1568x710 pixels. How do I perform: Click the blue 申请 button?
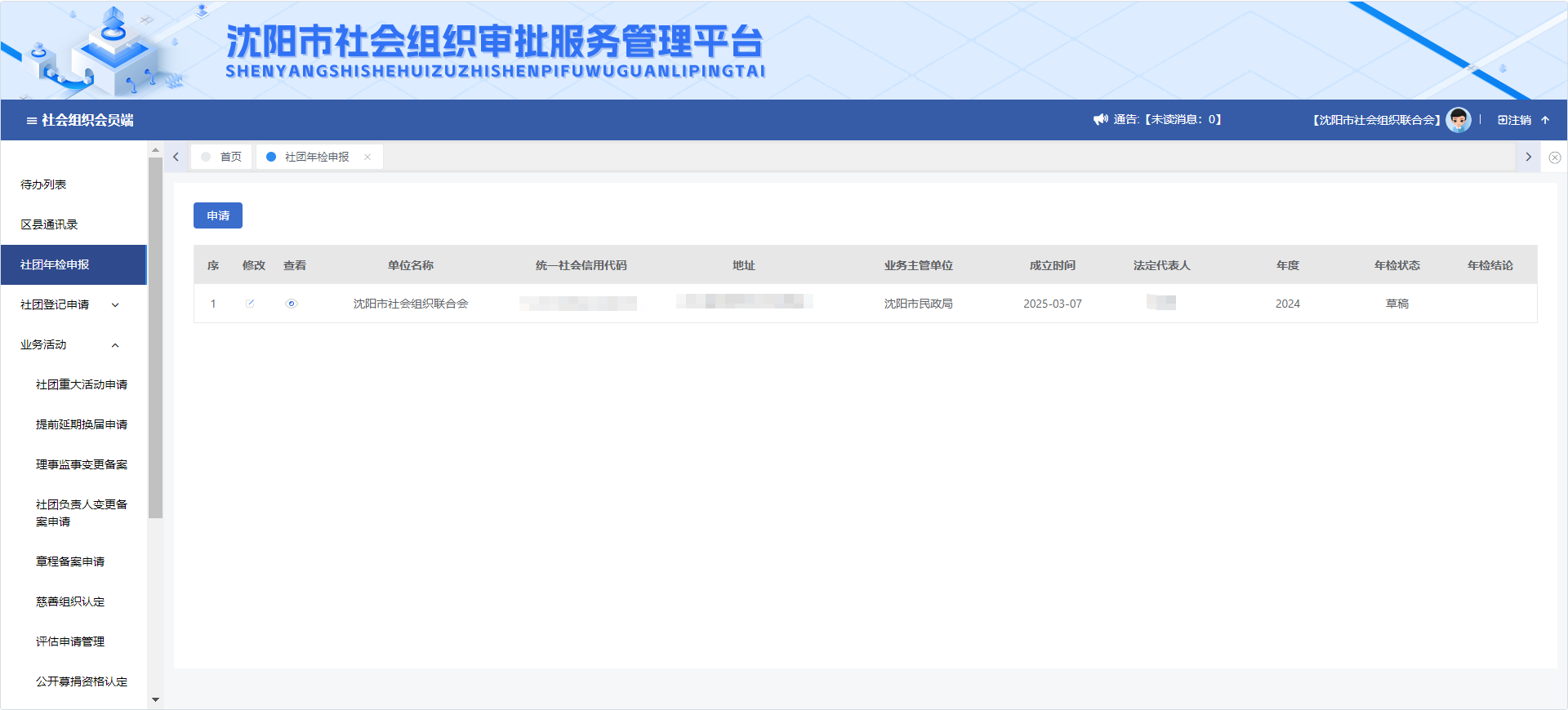(x=218, y=215)
